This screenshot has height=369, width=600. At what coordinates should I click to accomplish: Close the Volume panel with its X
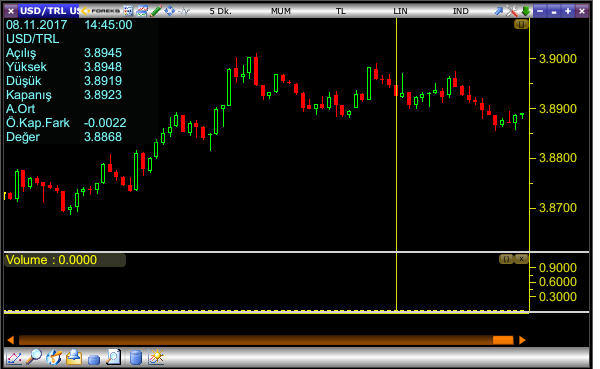[521, 259]
